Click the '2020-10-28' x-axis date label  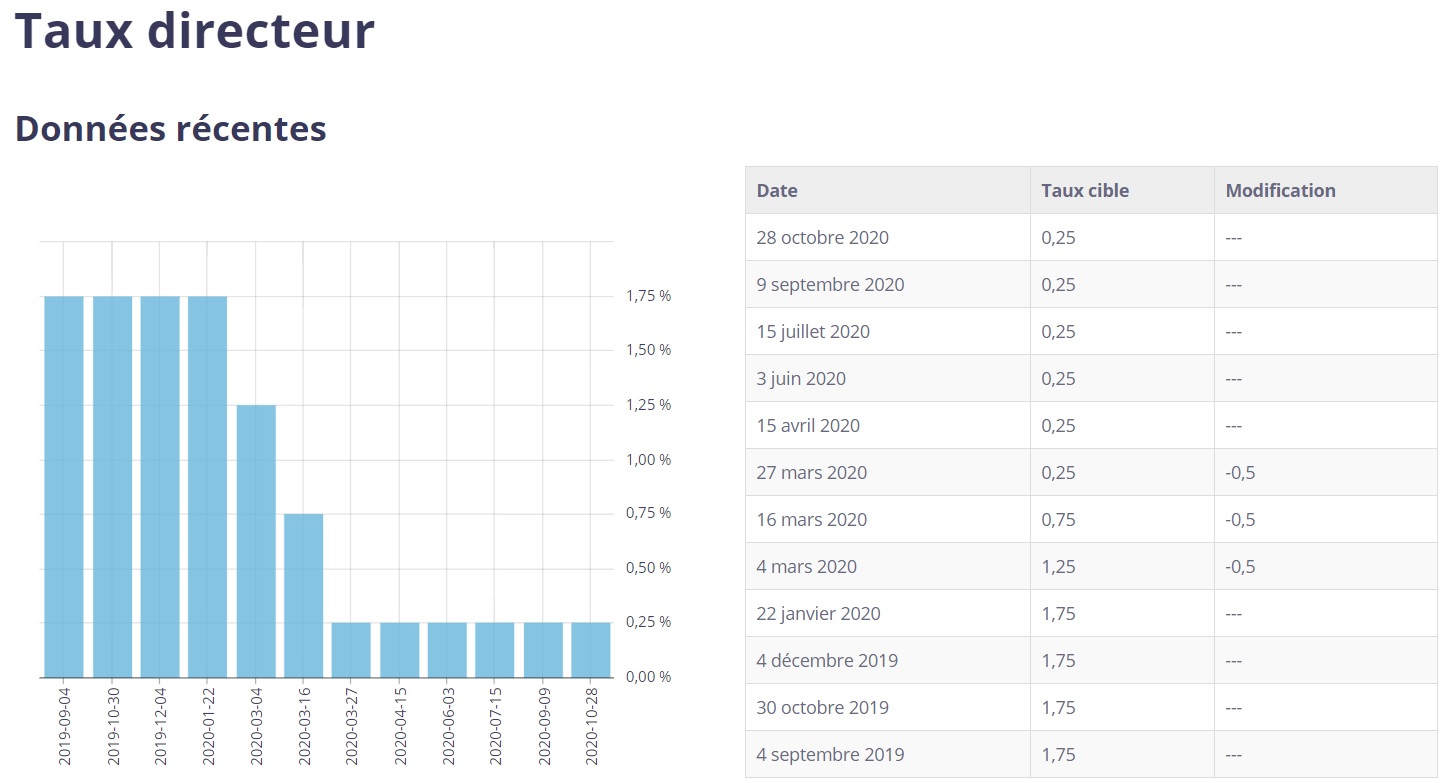[592, 727]
